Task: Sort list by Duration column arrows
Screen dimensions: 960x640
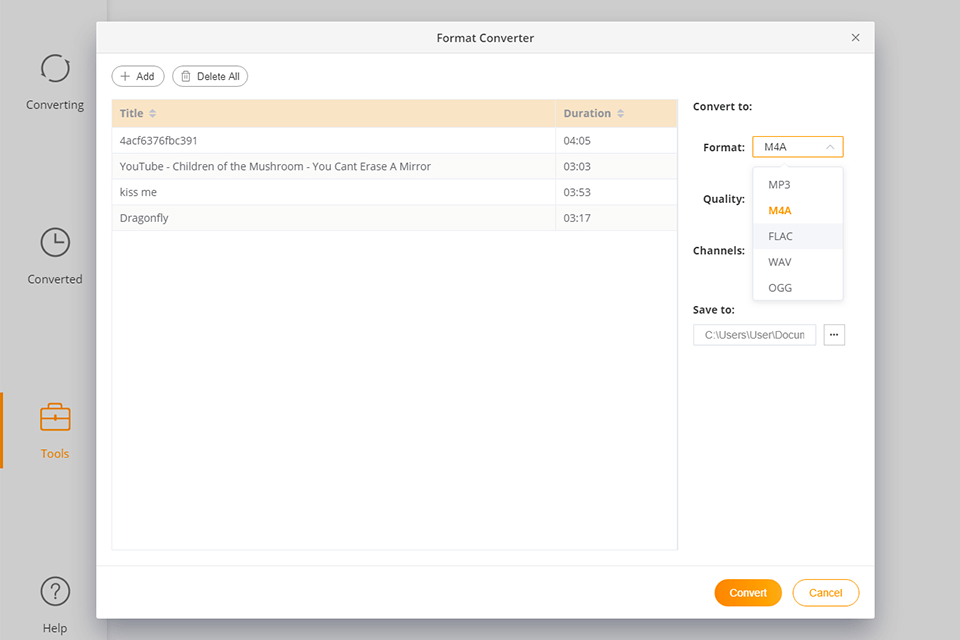Action: 621,114
